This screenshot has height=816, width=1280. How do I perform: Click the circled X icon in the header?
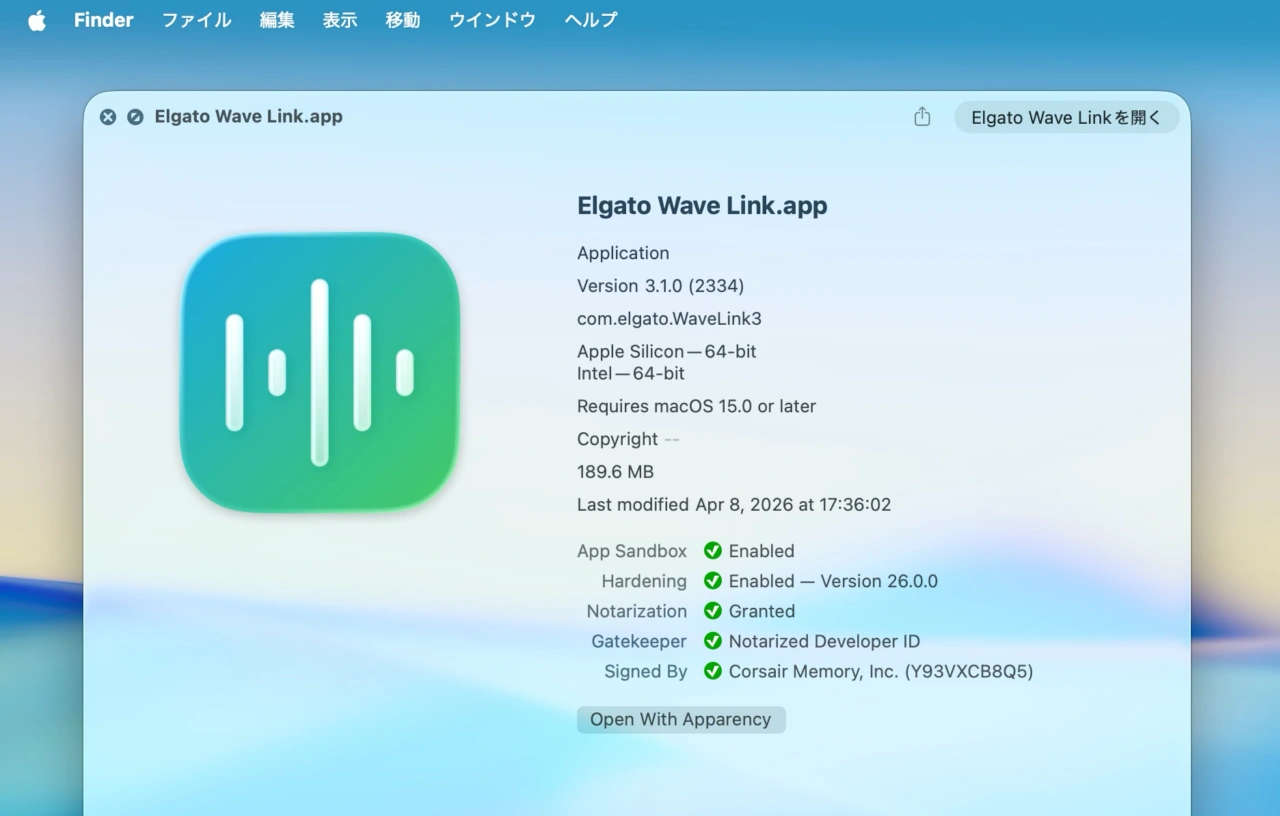108,117
